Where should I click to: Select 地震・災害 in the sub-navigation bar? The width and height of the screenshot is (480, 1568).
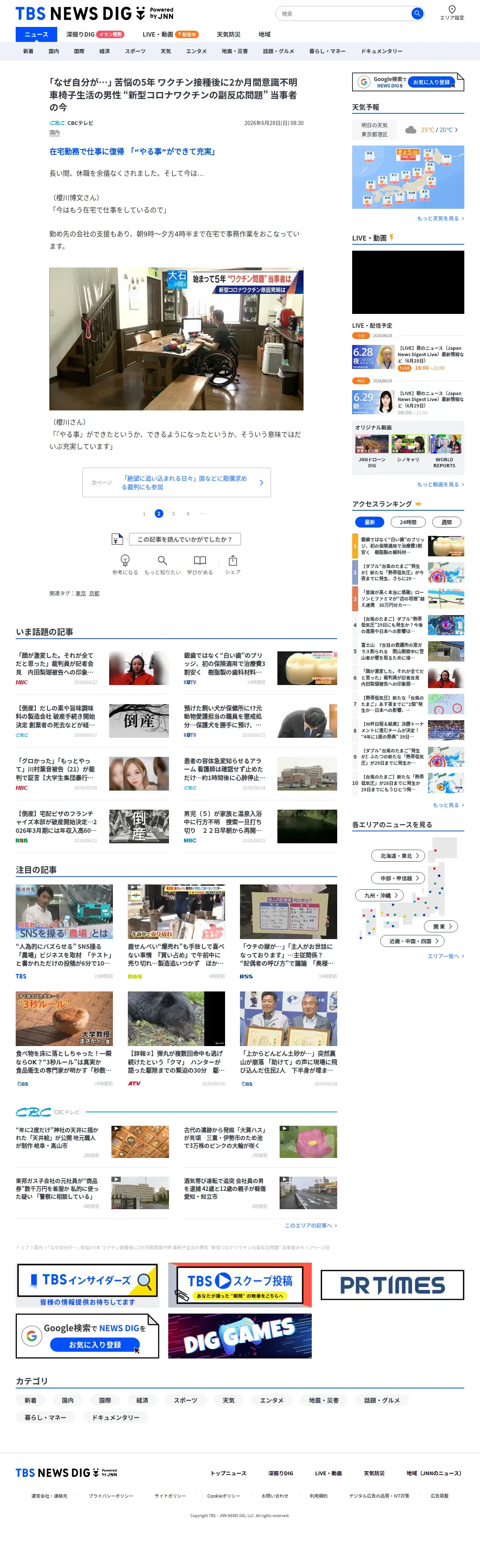235,51
